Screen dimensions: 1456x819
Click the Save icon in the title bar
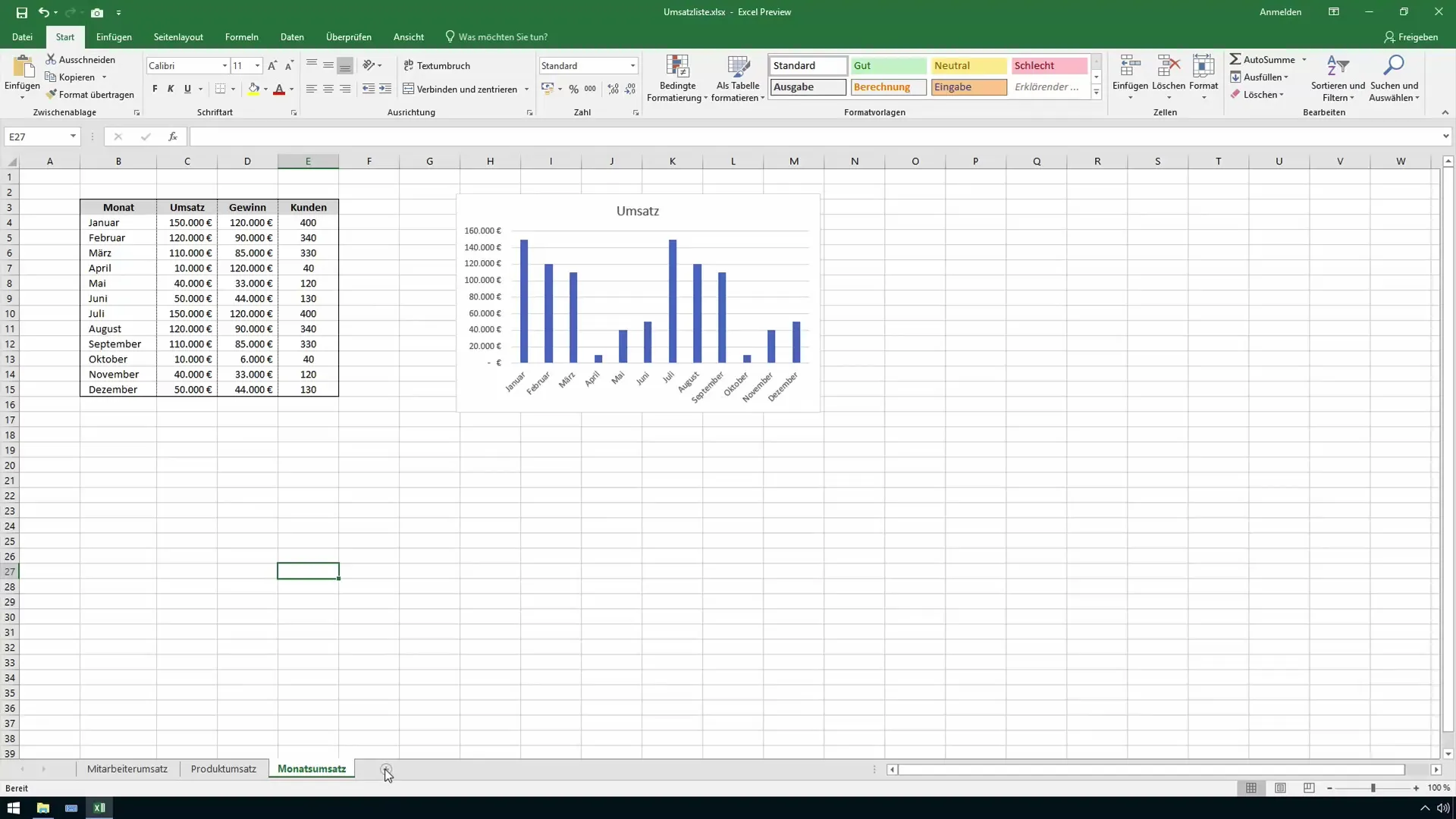click(x=21, y=12)
